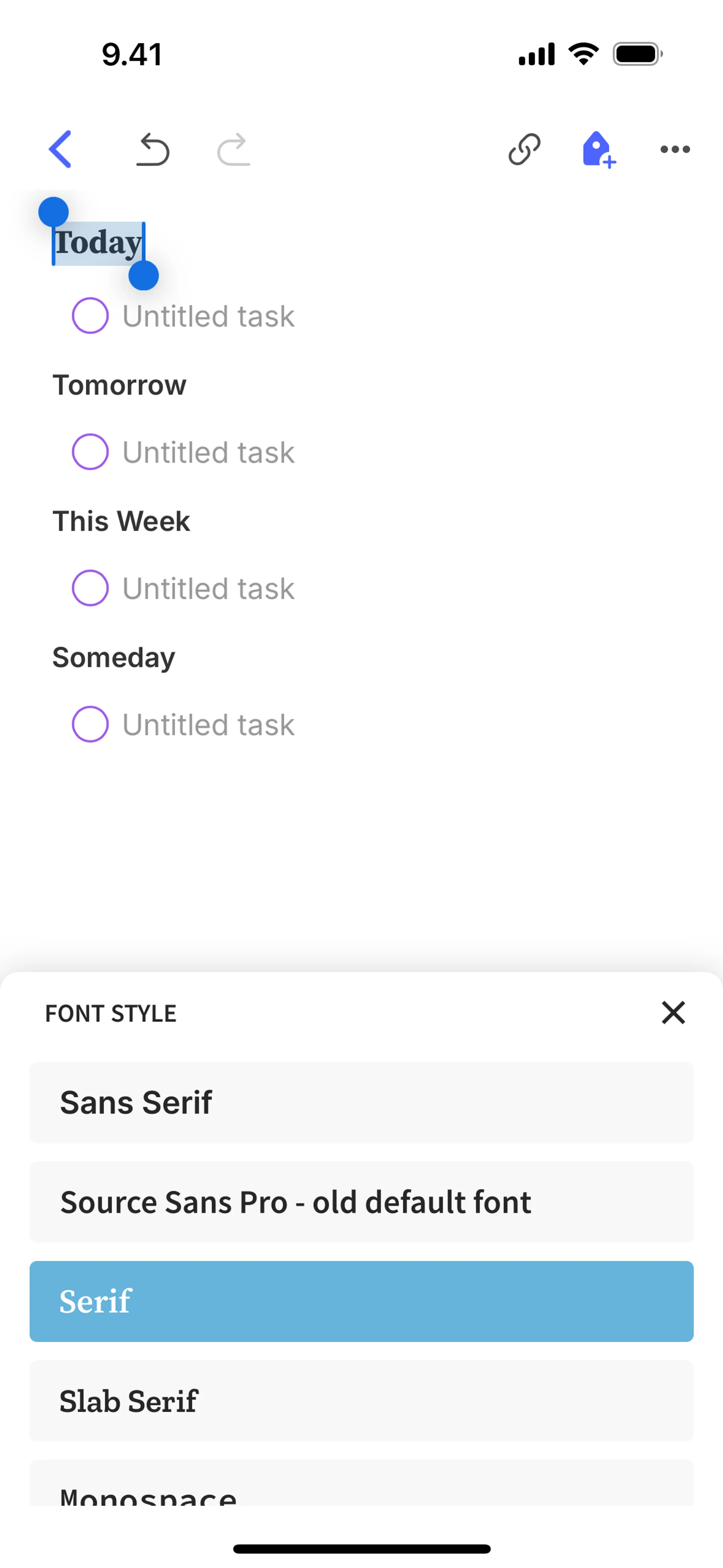Choose the Monospace font option

(361, 1488)
